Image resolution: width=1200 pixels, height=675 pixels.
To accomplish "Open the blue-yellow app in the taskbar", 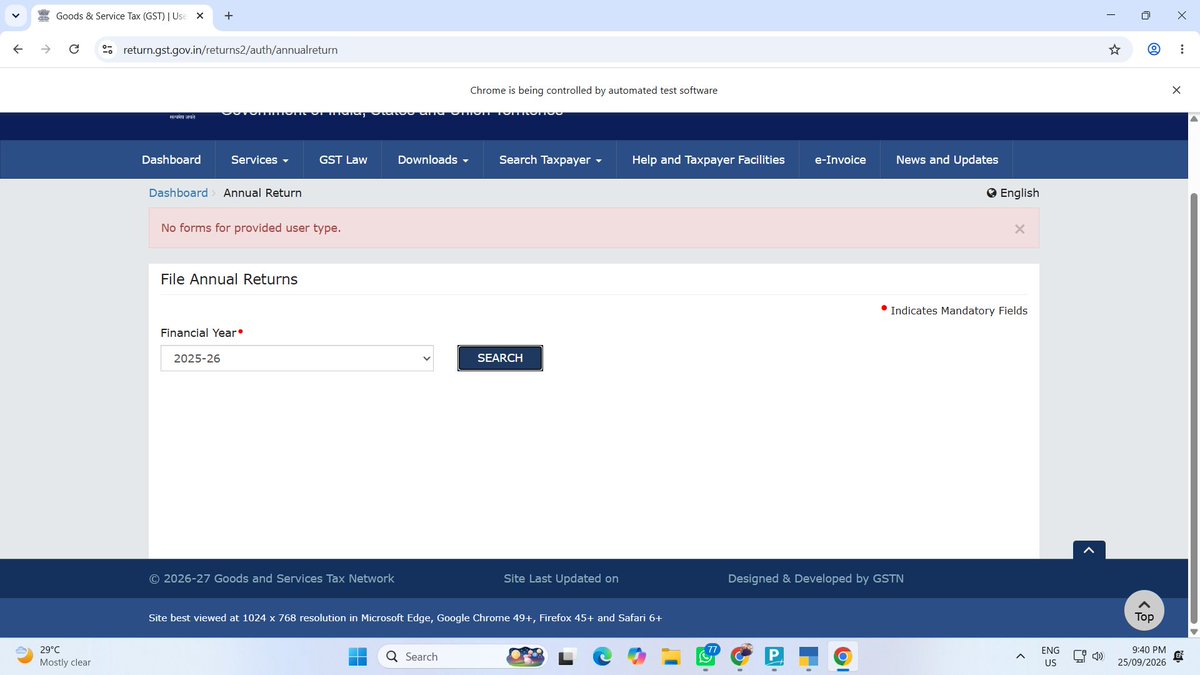I will pos(809,657).
